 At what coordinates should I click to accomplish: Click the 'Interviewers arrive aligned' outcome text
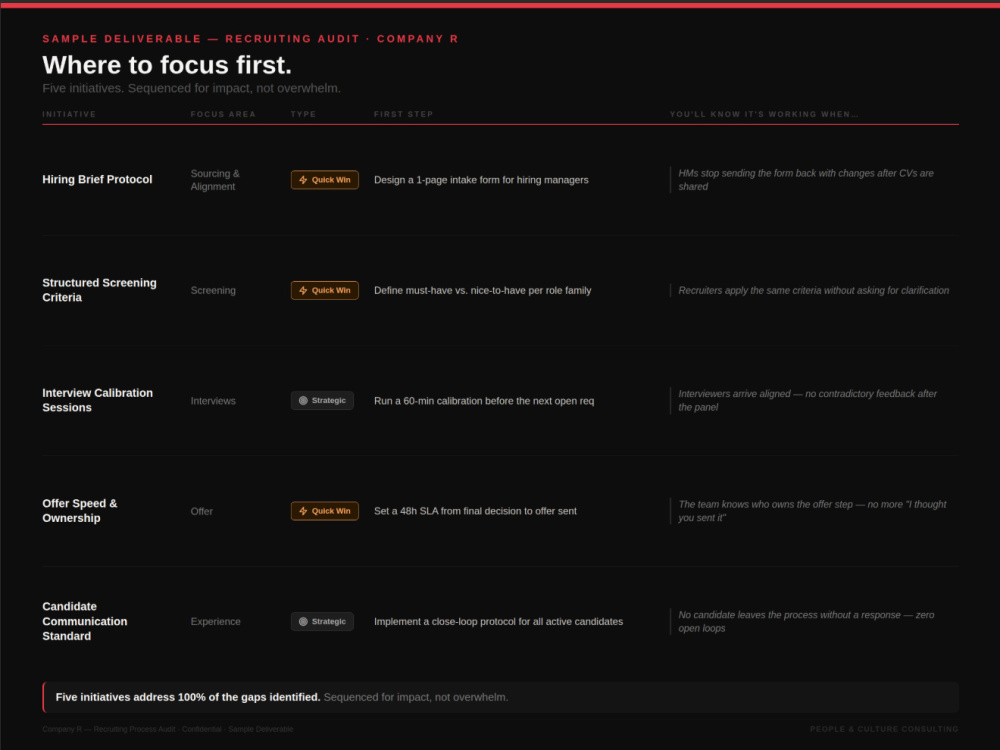pyautogui.click(x=807, y=401)
